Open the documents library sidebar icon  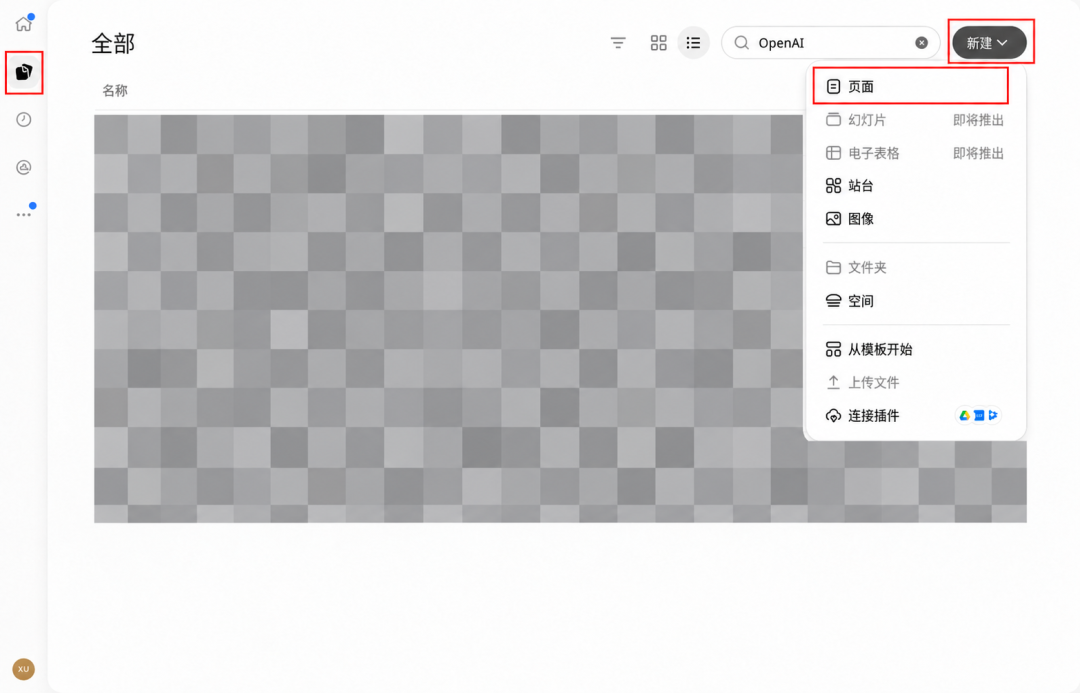pos(23,72)
